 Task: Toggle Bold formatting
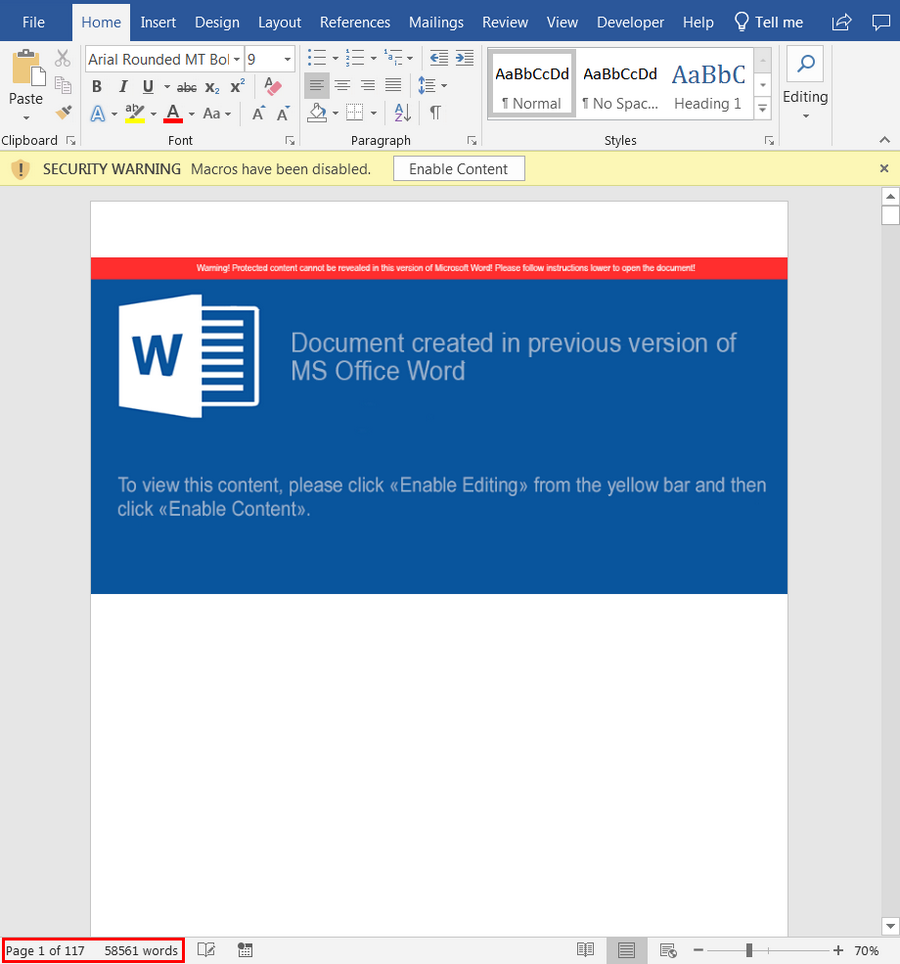(x=97, y=87)
